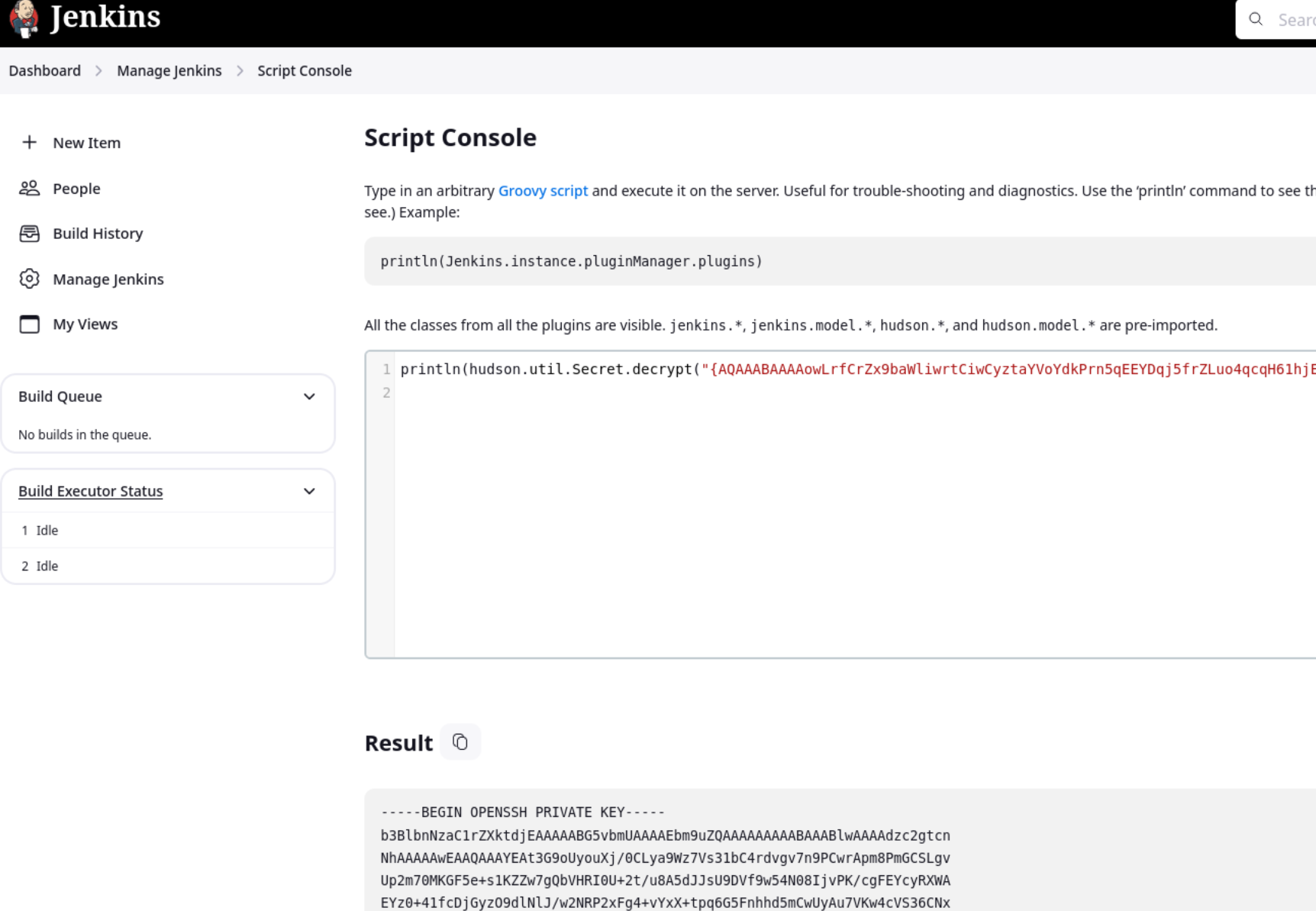Open the Build Executor Status link

pyautogui.click(x=91, y=492)
